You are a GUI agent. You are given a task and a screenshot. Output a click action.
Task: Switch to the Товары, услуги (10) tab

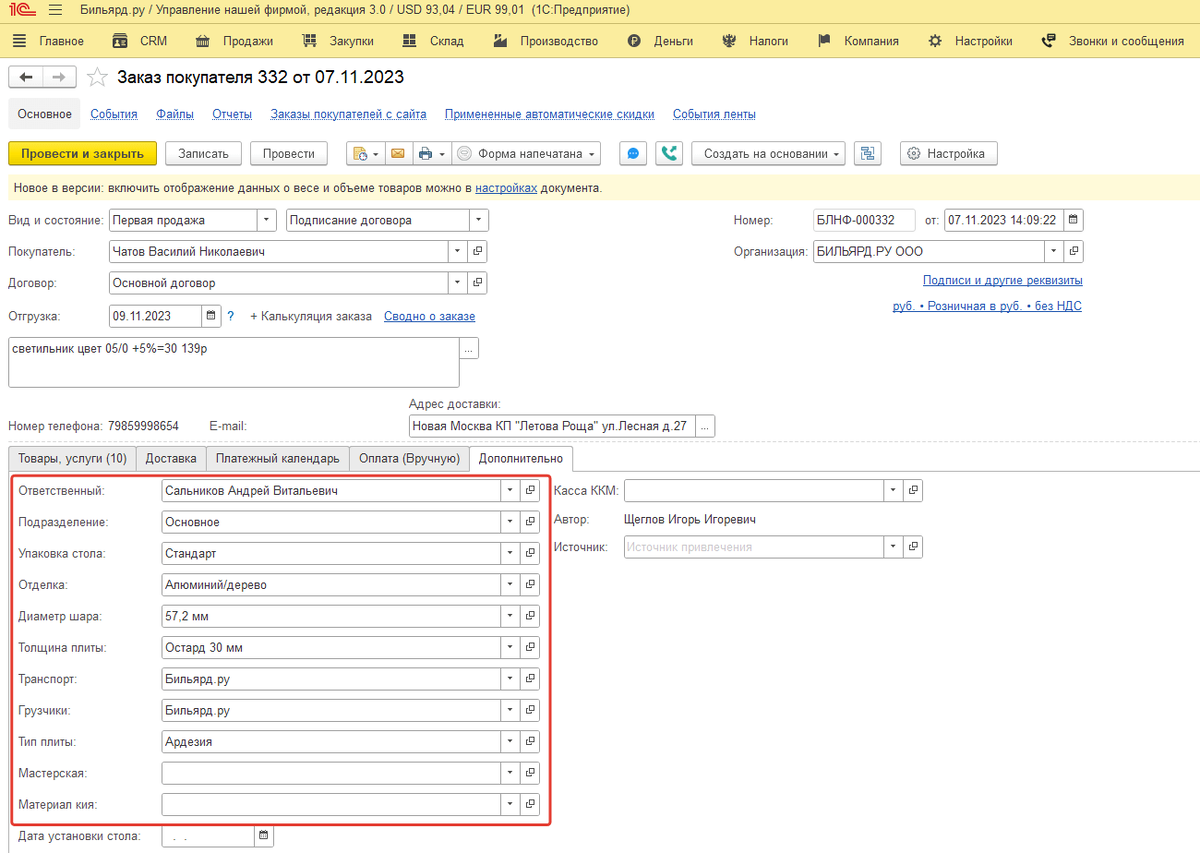click(72, 459)
